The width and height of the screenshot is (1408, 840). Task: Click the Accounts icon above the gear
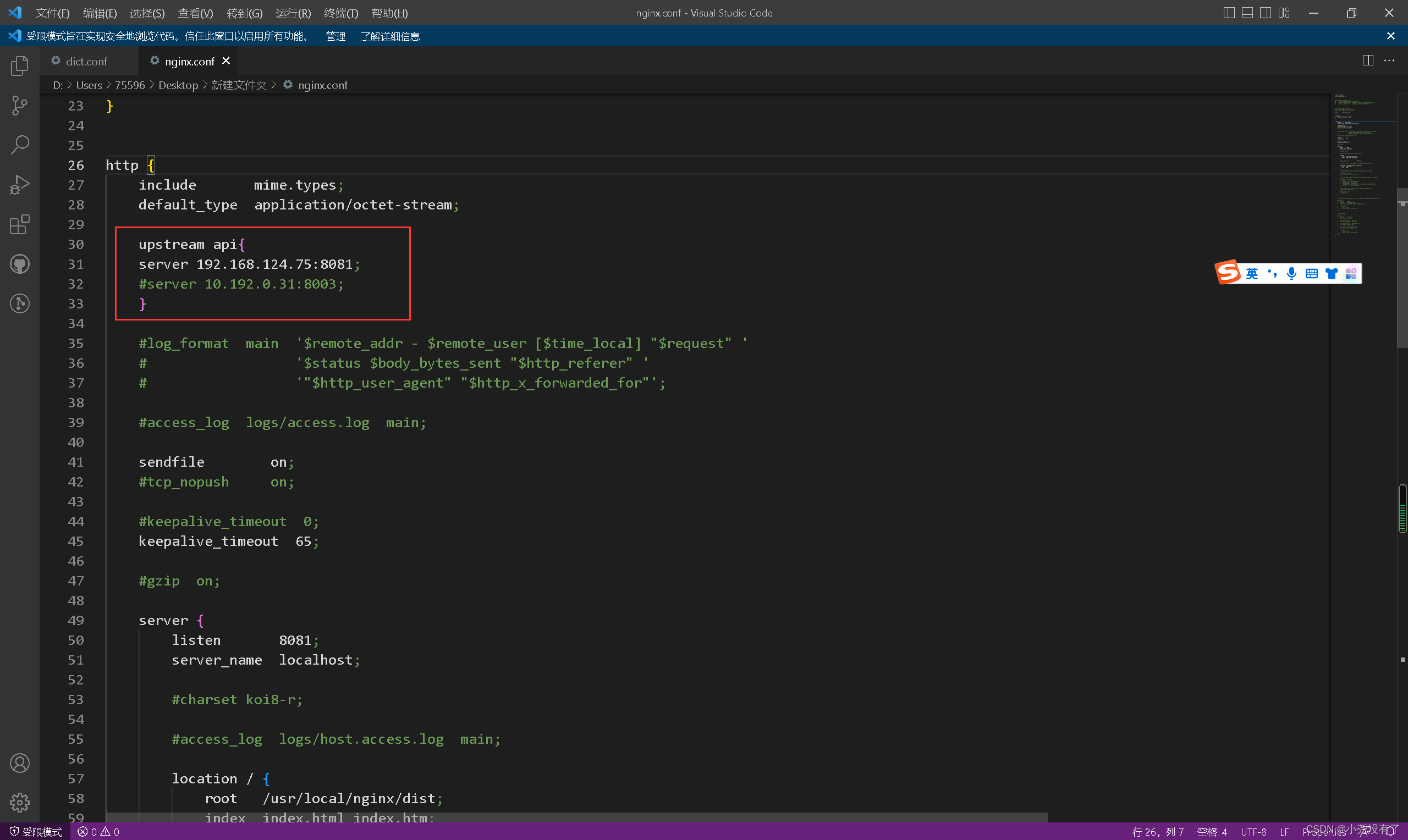click(x=19, y=762)
